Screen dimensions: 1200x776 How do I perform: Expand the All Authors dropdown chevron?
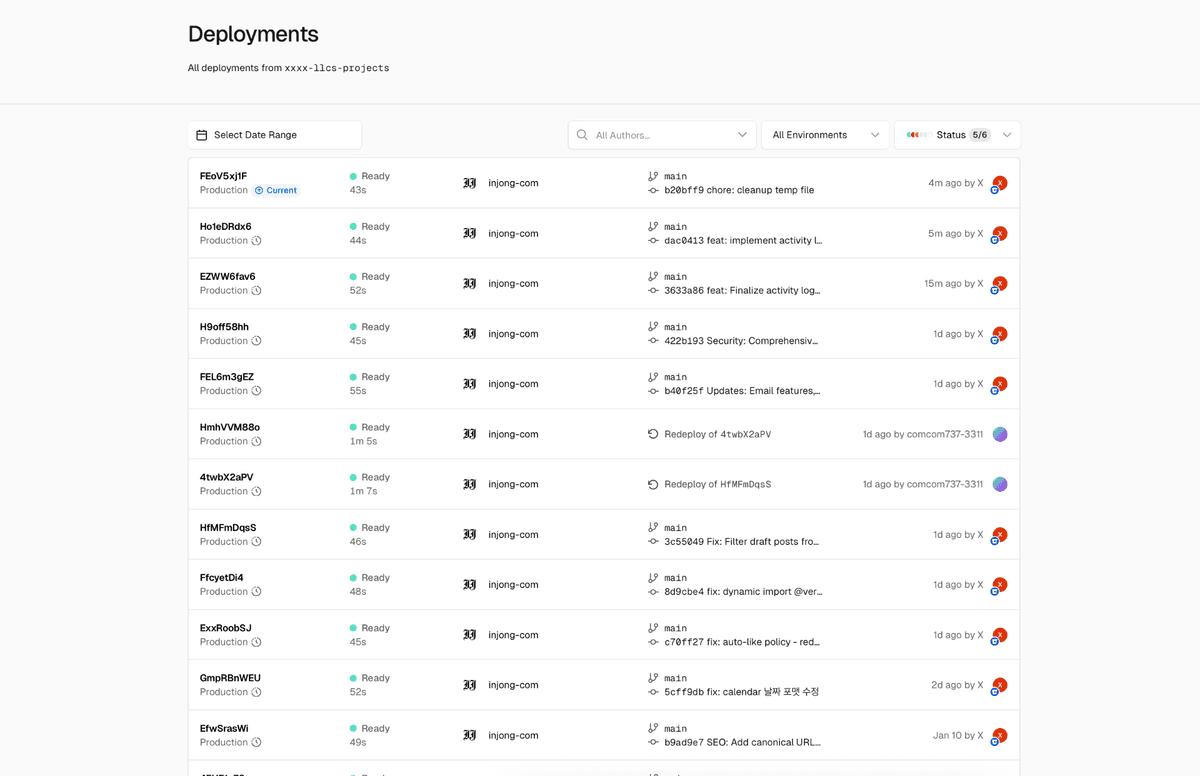pos(742,135)
